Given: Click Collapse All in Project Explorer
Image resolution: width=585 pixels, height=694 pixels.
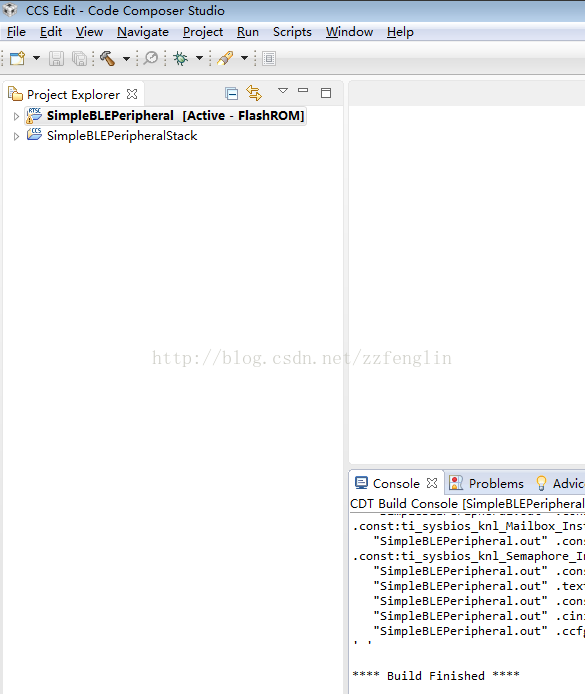Looking at the screenshot, I should coord(231,93).
